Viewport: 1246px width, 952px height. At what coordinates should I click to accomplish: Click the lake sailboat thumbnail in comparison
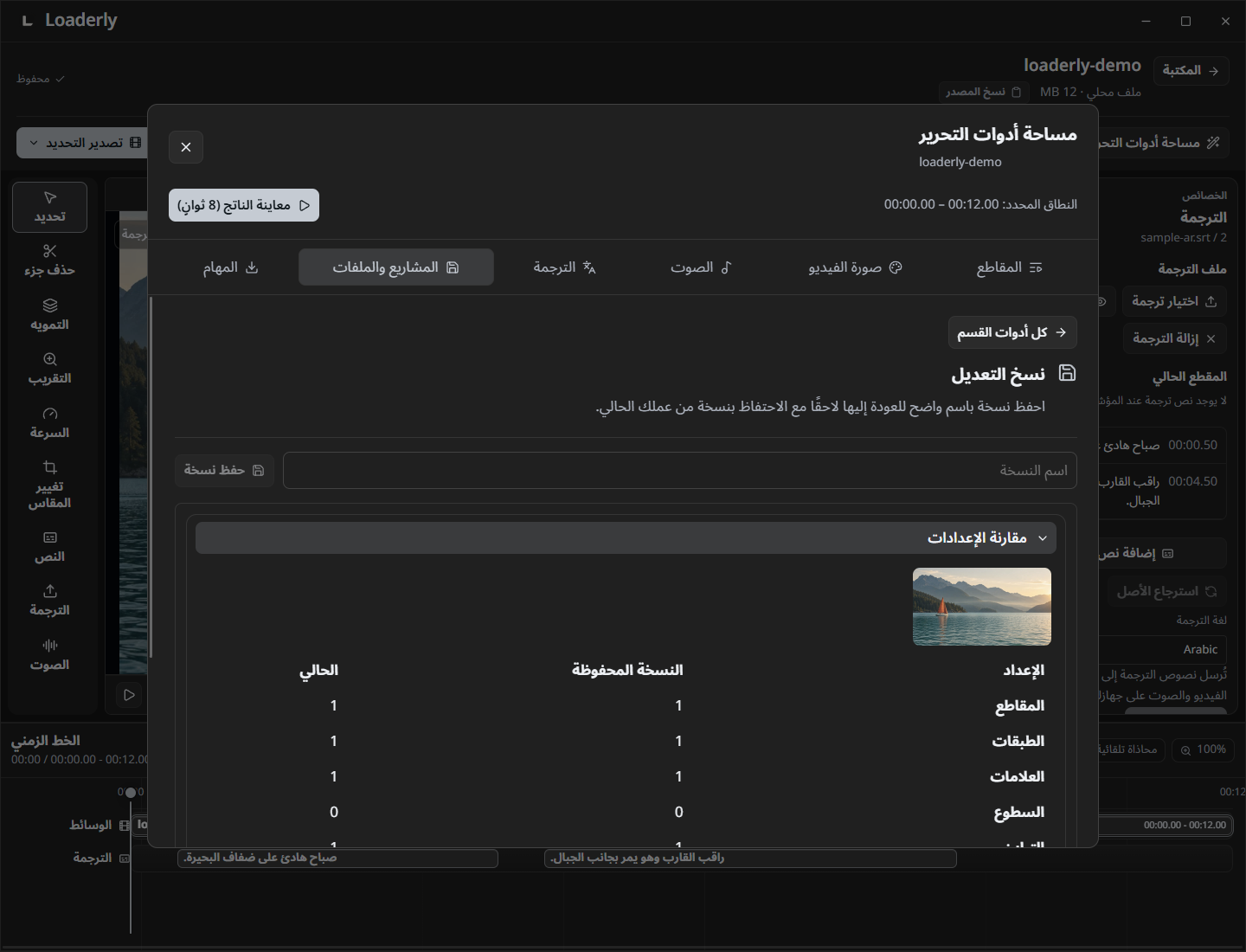click(x=982, y=607)
